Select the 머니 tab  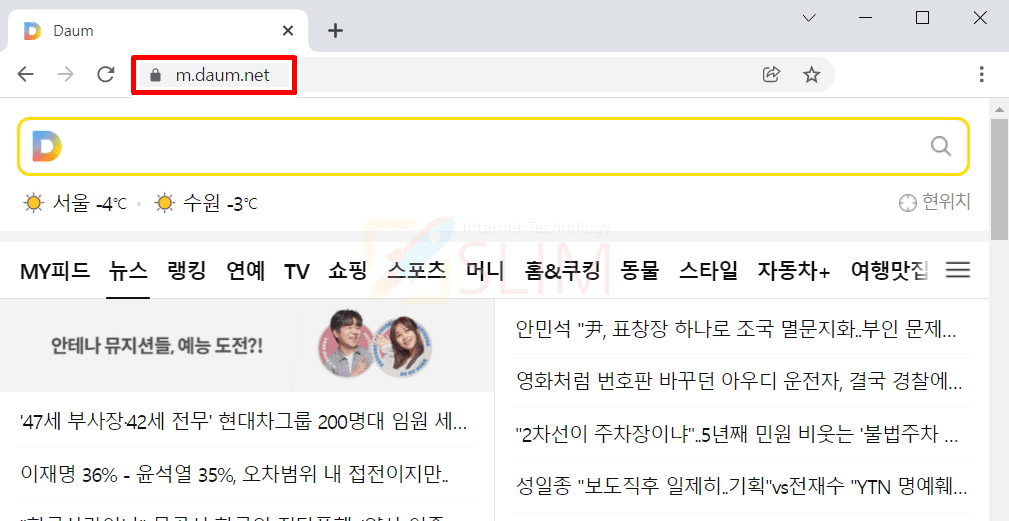coord(485,271)
